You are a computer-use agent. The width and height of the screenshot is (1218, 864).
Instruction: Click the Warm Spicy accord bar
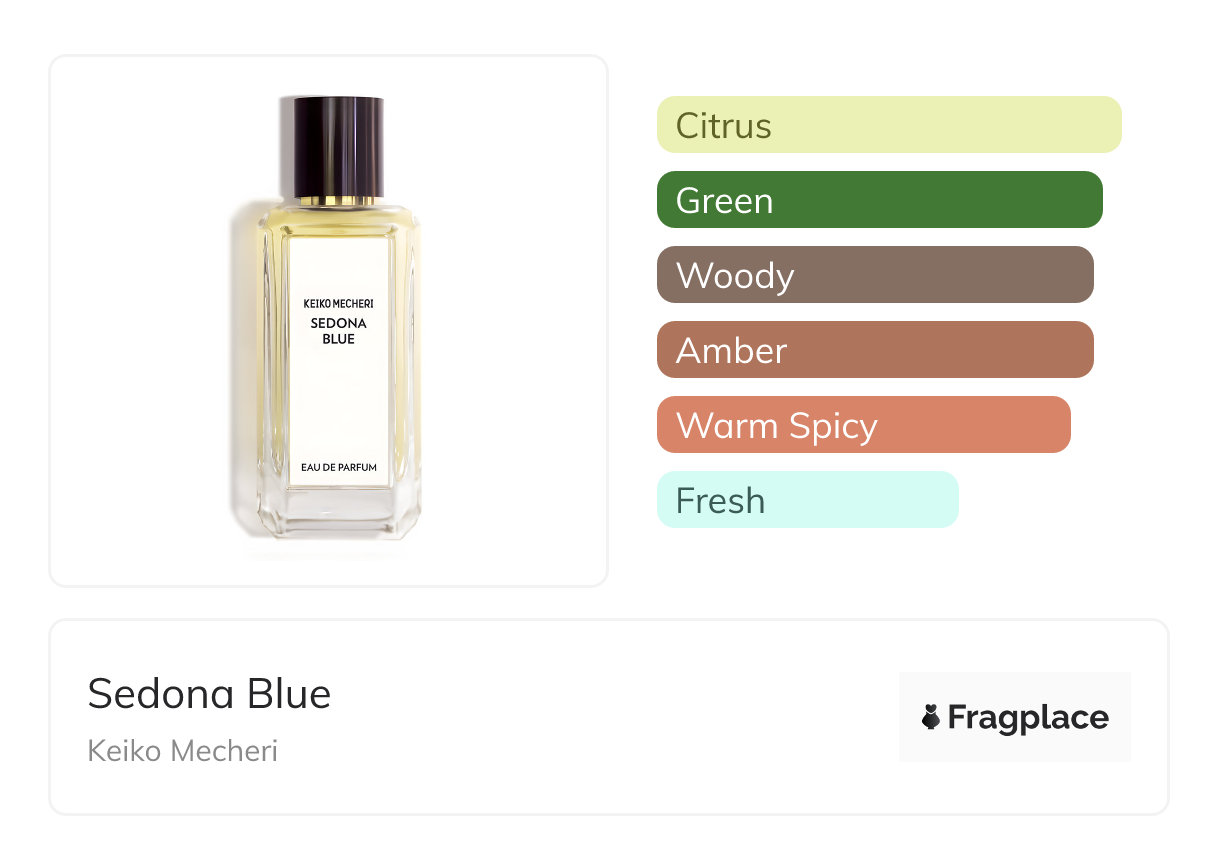863,425
